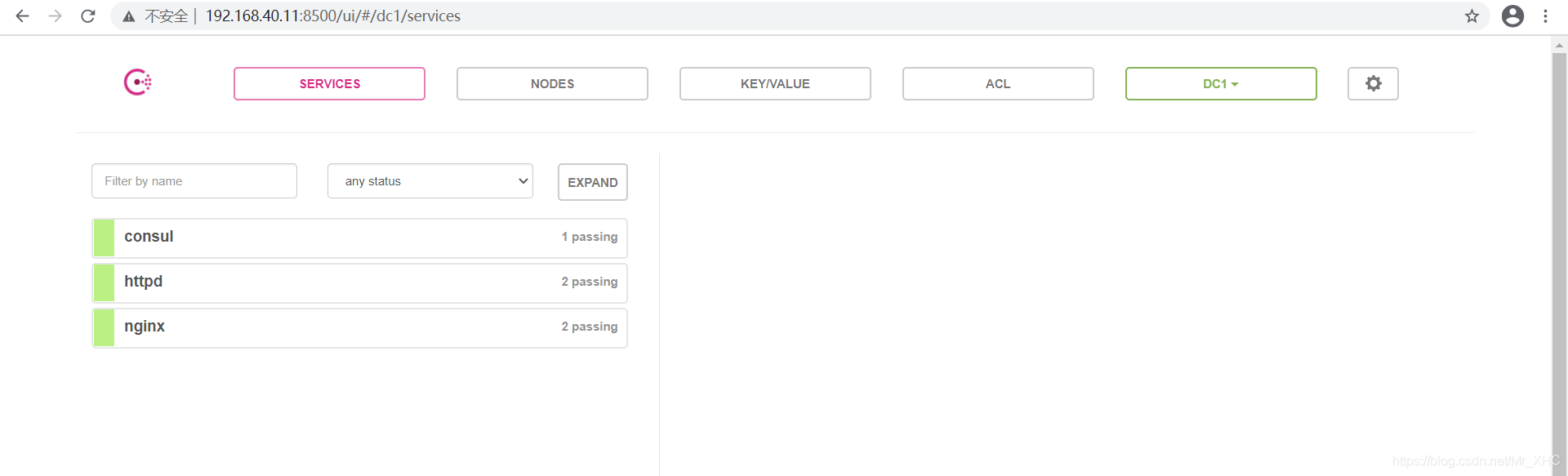1568x476 pixels.
Task: Click the Consul logo icon
Action: 137,82
